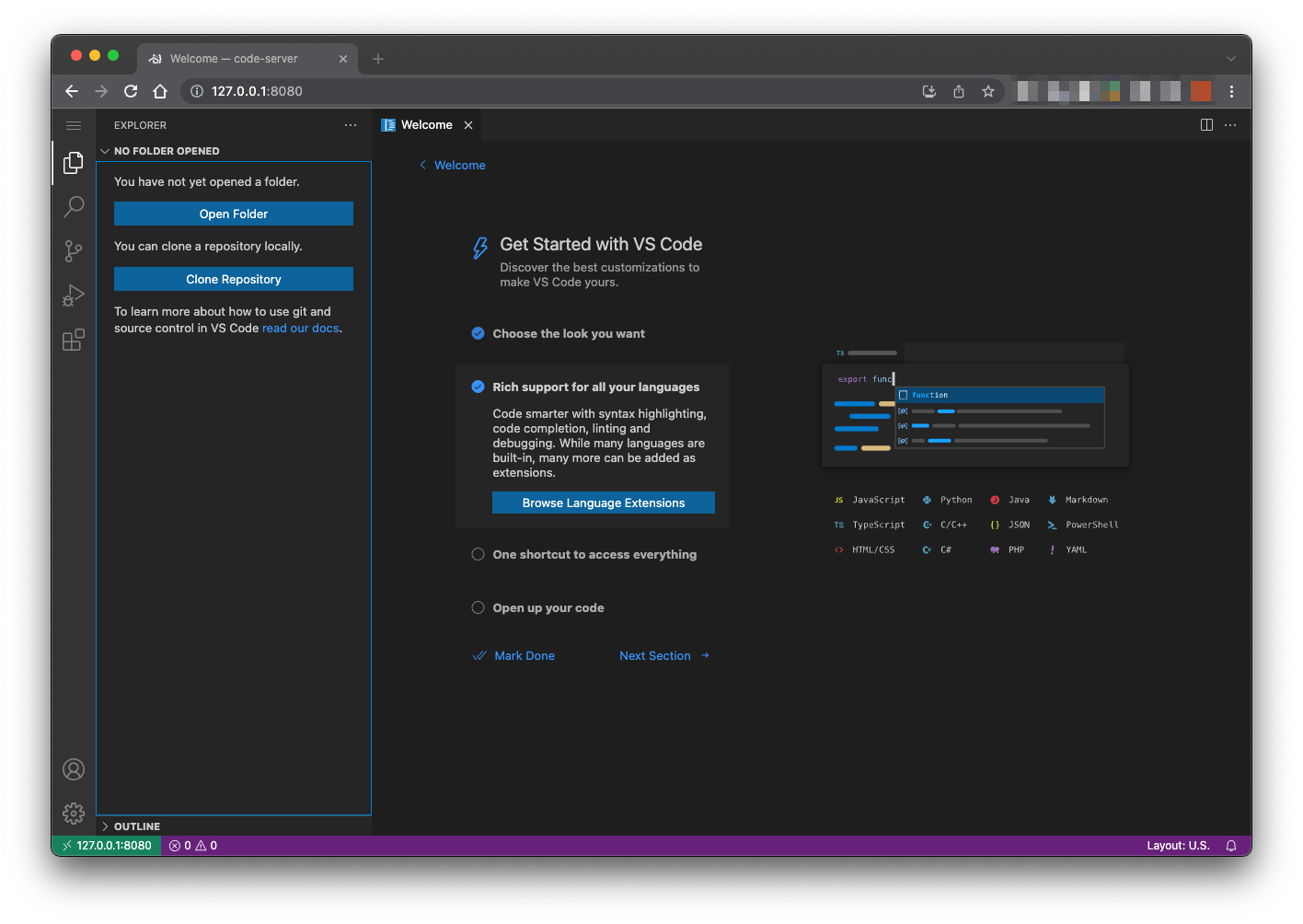
Task: Select C# language entry
Action: tap(937, 549)
